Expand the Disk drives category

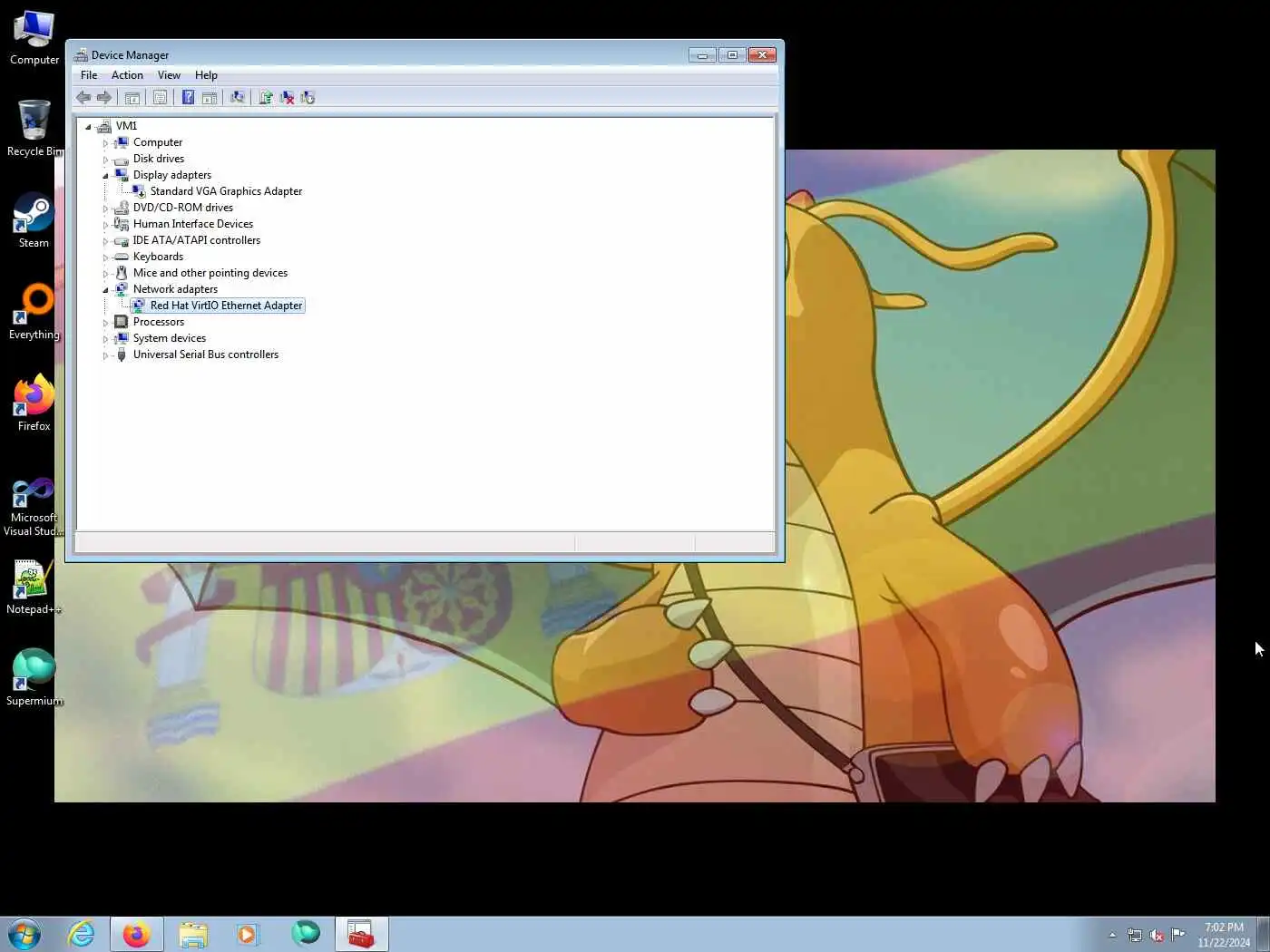coord(105,160)
